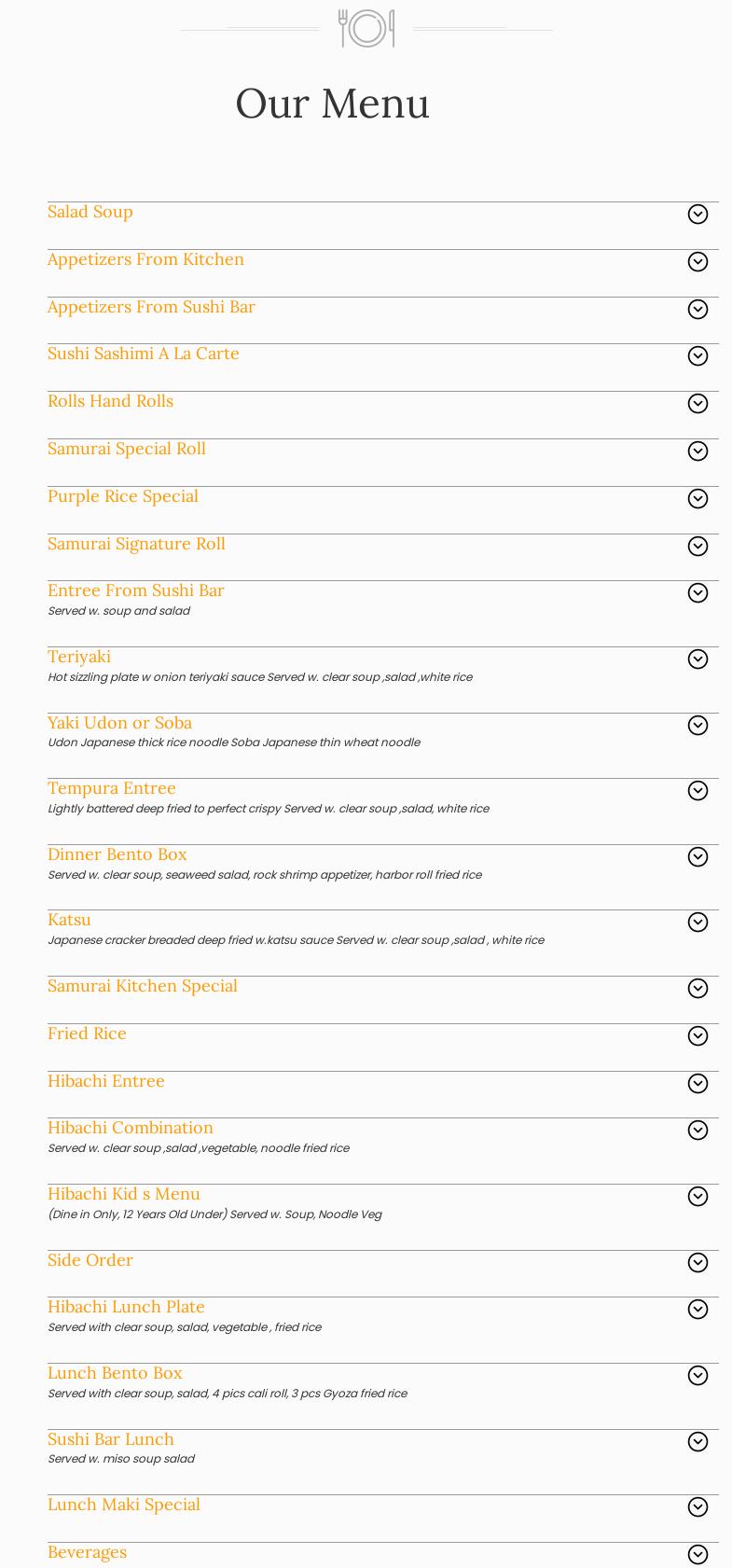Open Hibachi Kid s Menu section

pyautogui.click(x=124, y=1195)
